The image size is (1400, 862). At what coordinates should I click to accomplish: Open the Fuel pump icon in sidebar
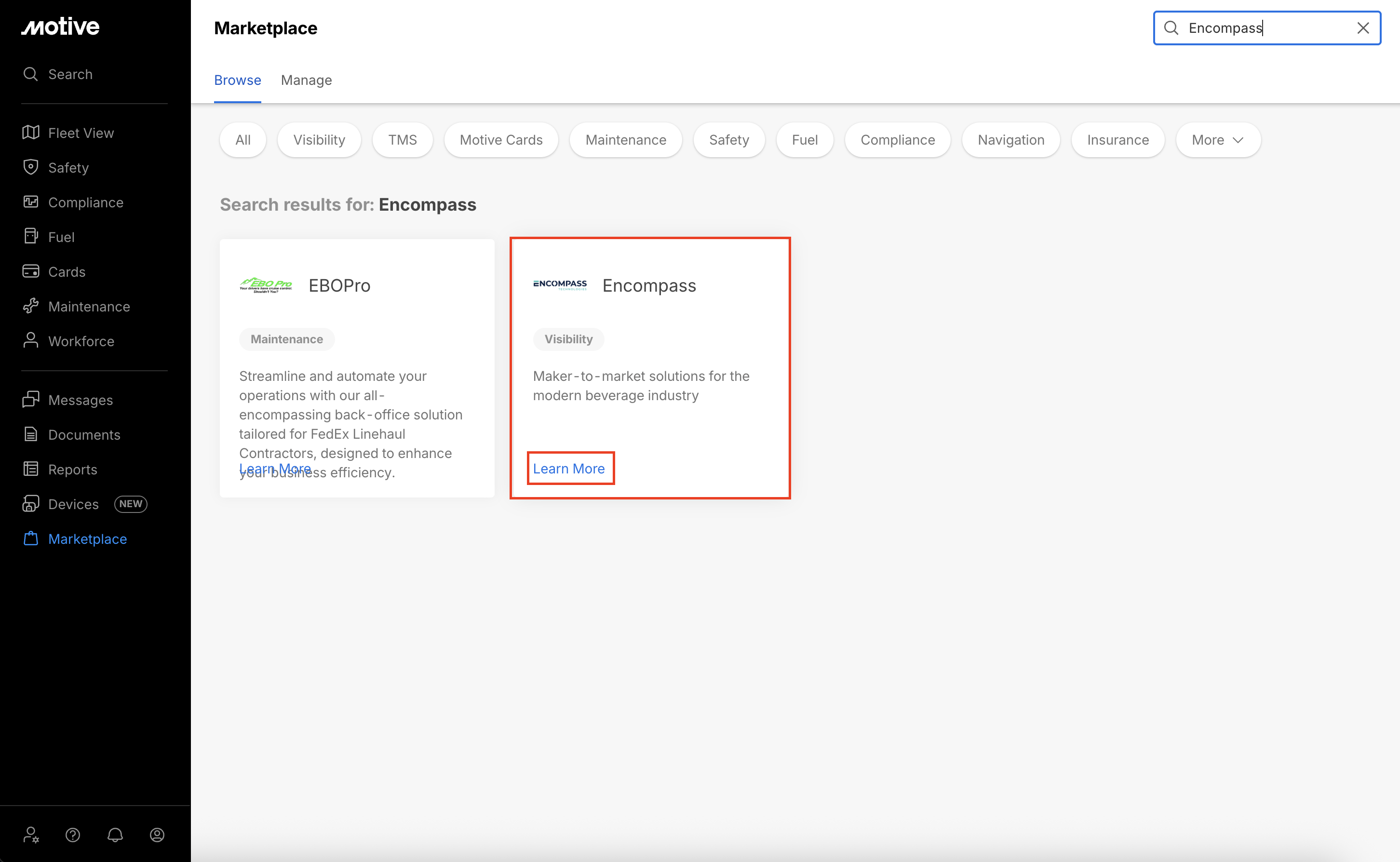point(31,237)
